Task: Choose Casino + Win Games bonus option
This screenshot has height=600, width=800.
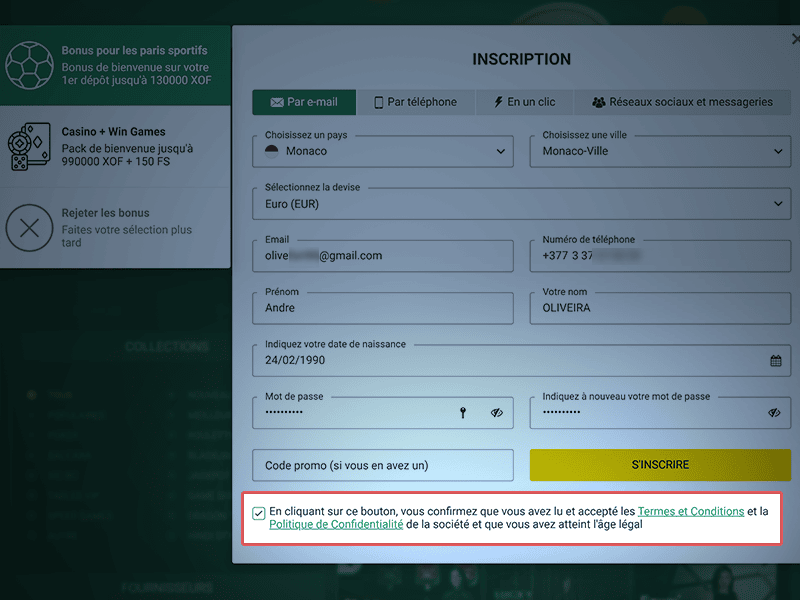Action: pyautogui.click(x=115, y=146)
